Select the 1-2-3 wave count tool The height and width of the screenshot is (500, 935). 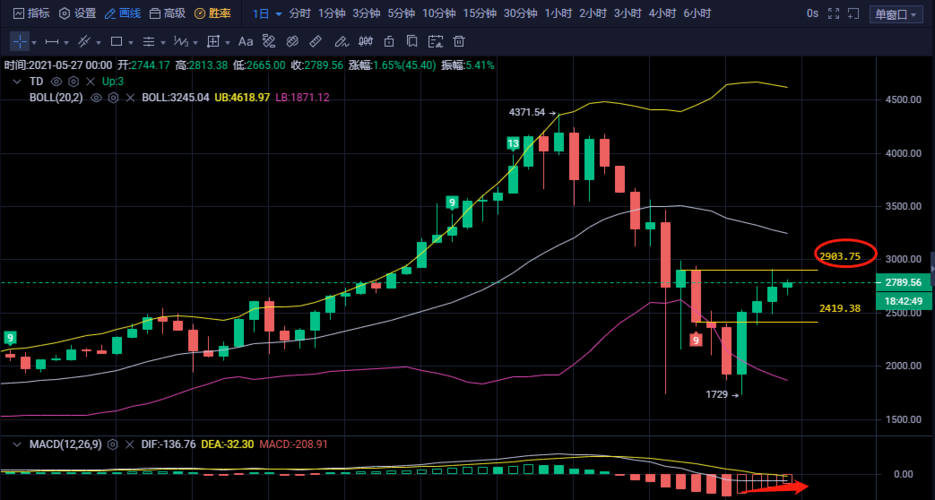(x=180, y=42)
